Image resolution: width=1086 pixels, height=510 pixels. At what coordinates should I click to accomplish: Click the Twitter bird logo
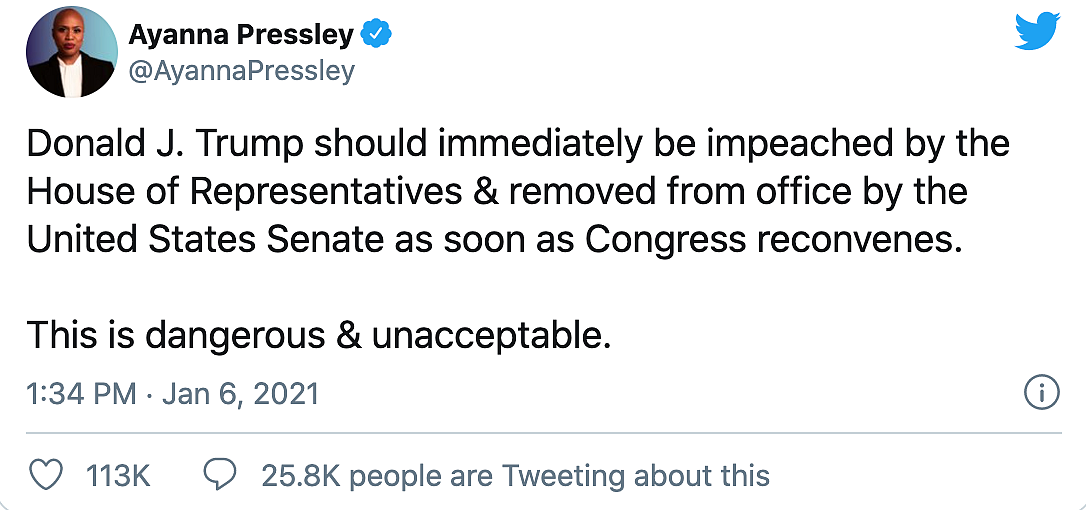point(1037,31)
